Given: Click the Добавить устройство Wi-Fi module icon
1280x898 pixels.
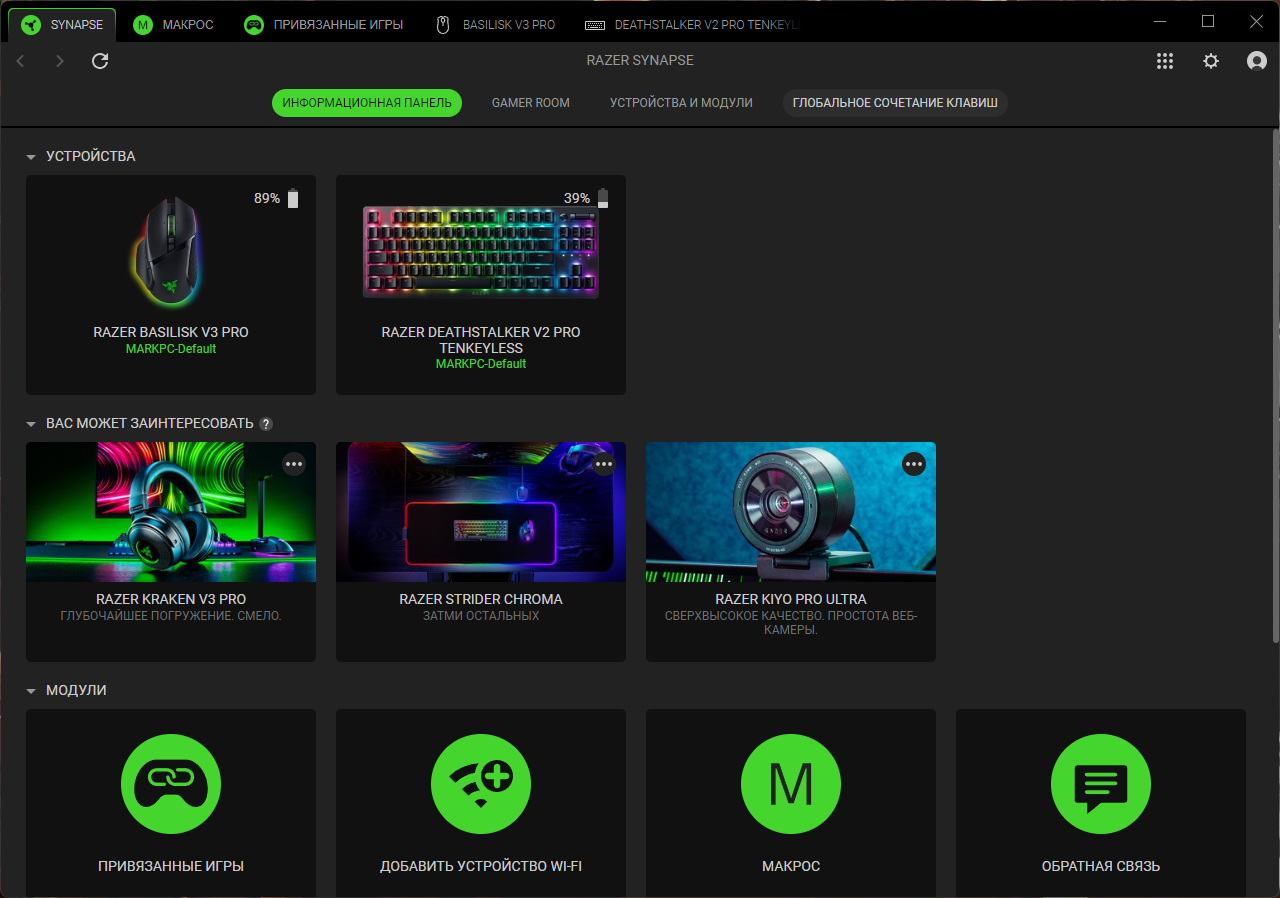Looking at the screenshot, I should (481, 785).
